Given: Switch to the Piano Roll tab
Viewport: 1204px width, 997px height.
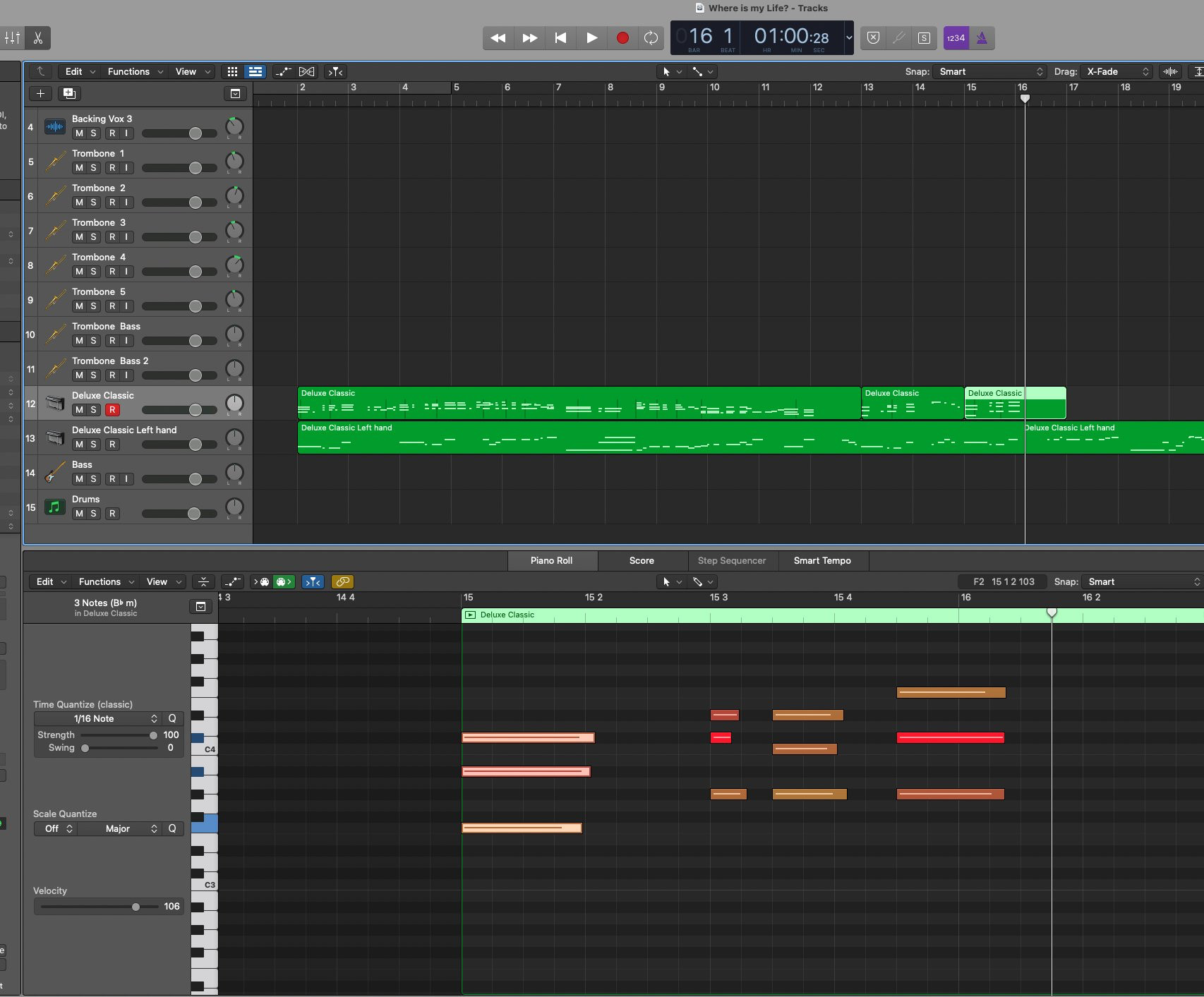Looking at the screenshot, I should pyautogui.click(x=552, y=560).
